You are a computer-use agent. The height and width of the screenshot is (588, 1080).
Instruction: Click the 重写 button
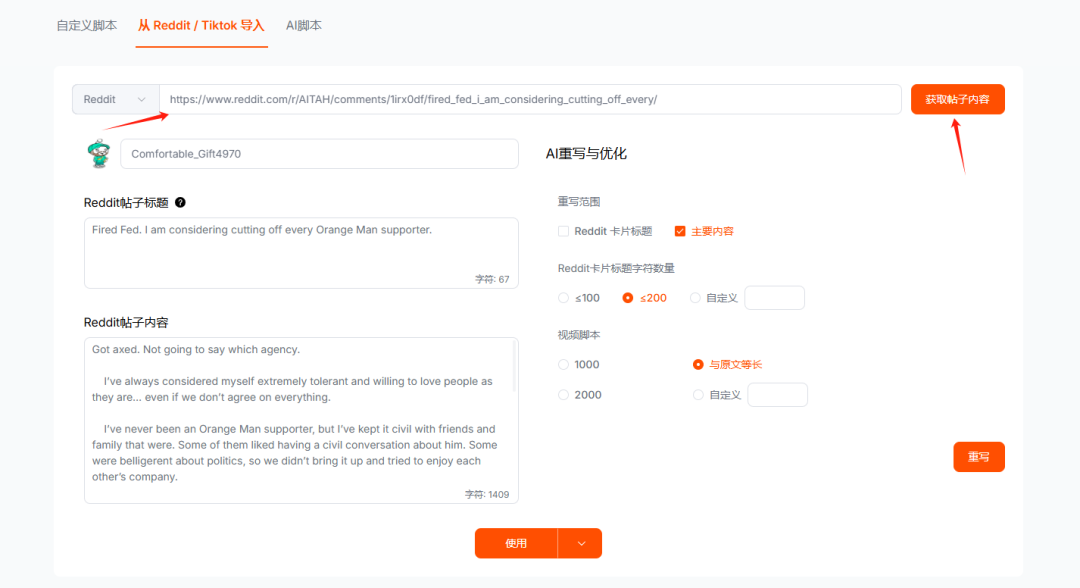pos(978,456)
